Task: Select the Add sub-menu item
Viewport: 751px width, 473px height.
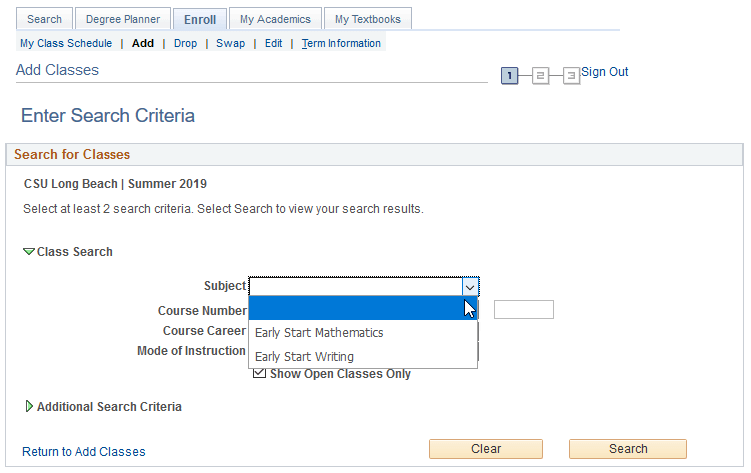Action: (143, 43)
